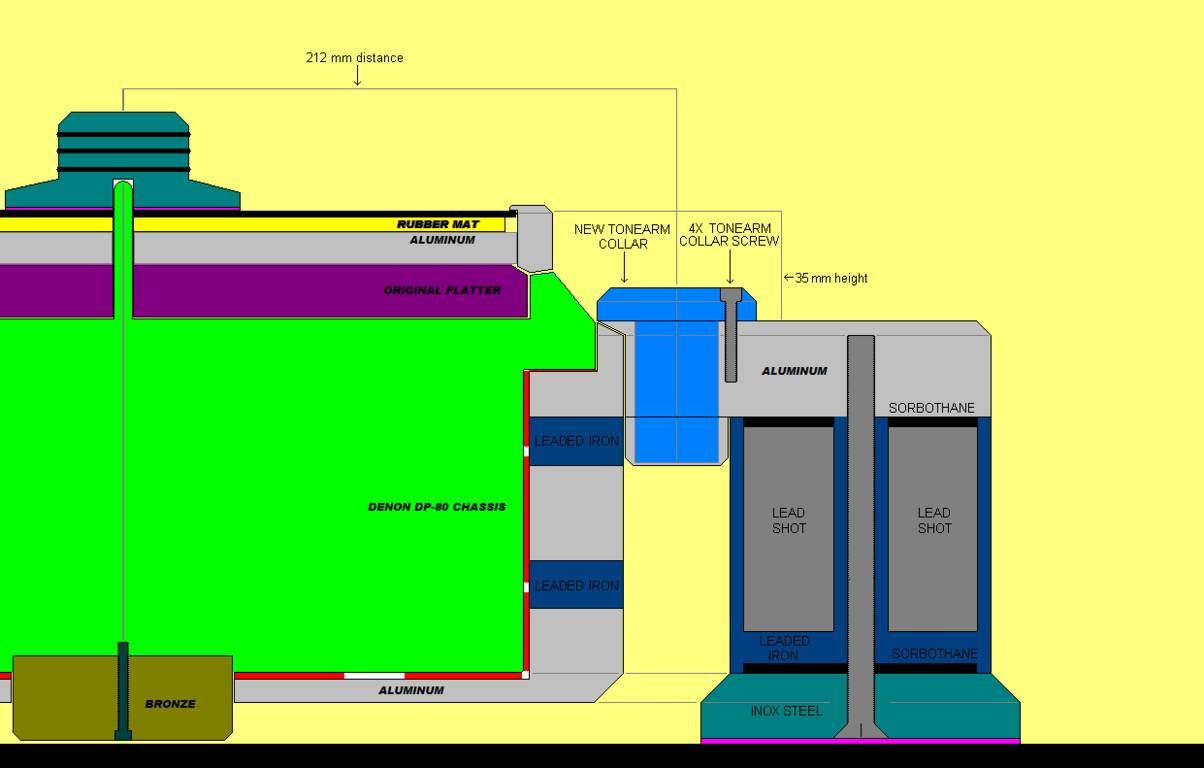The width and height of the screenshot is (1204, 768).
Task: Select the LEADED IRON label nearer the base plate
Action: (x=576, y=585)
